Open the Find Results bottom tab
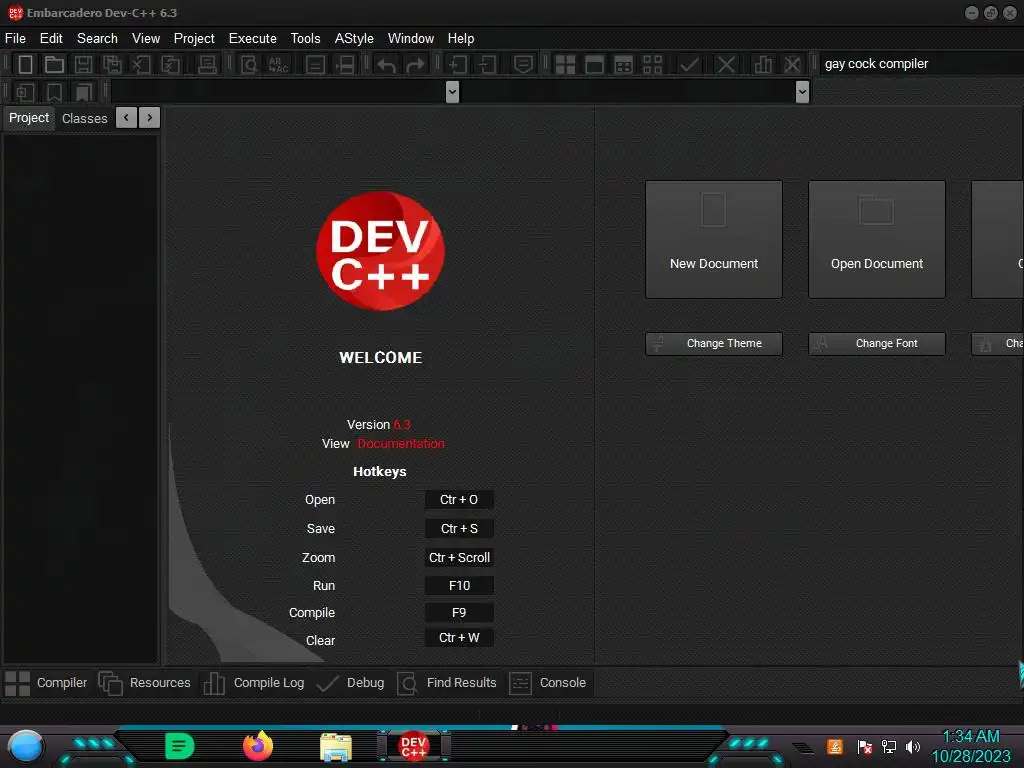Screen dimensions: 1024x768 click(447, 683)
